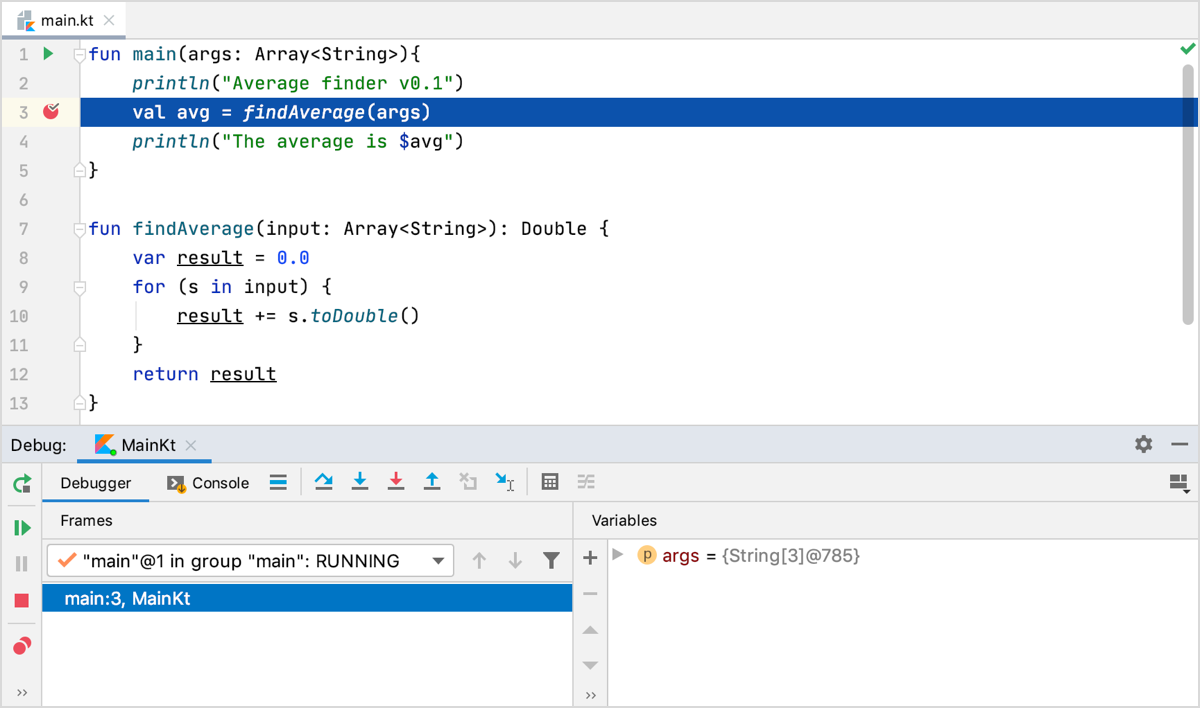Stop the debug session
The height and width of the screenshot is (708, 1200).
(x=22, y=599)
